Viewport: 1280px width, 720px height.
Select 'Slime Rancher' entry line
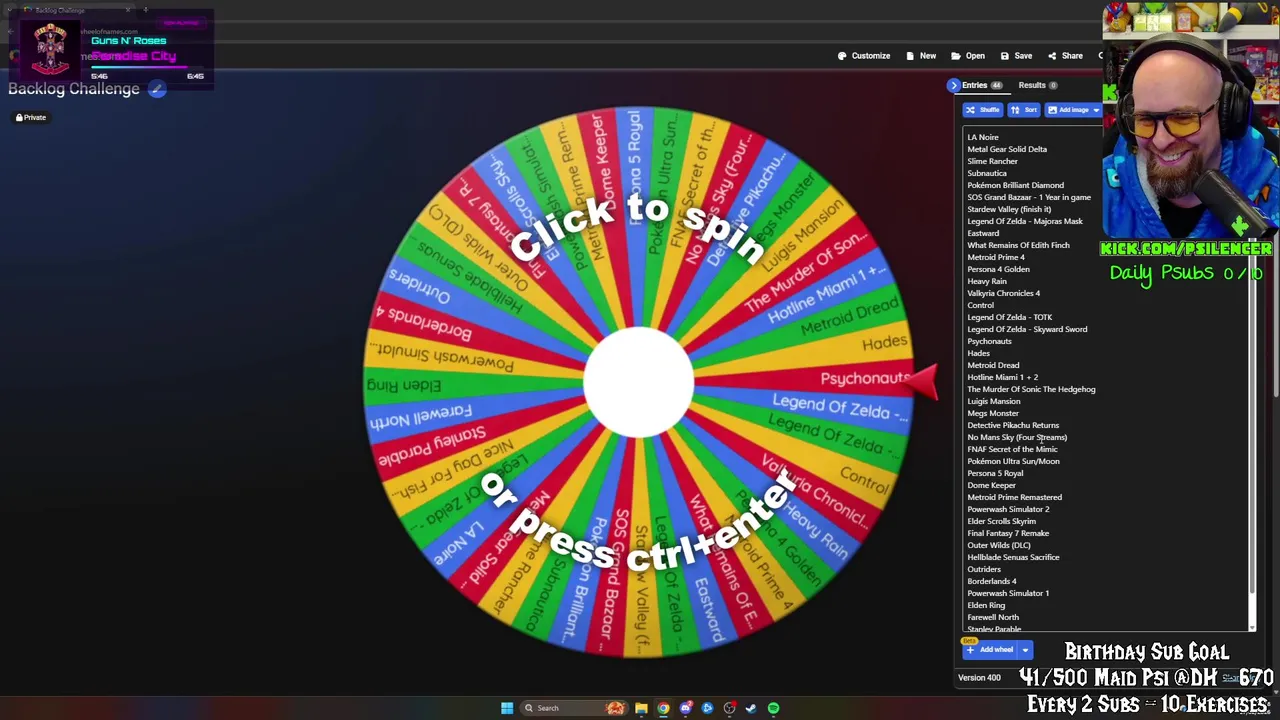tap(992, 161)
